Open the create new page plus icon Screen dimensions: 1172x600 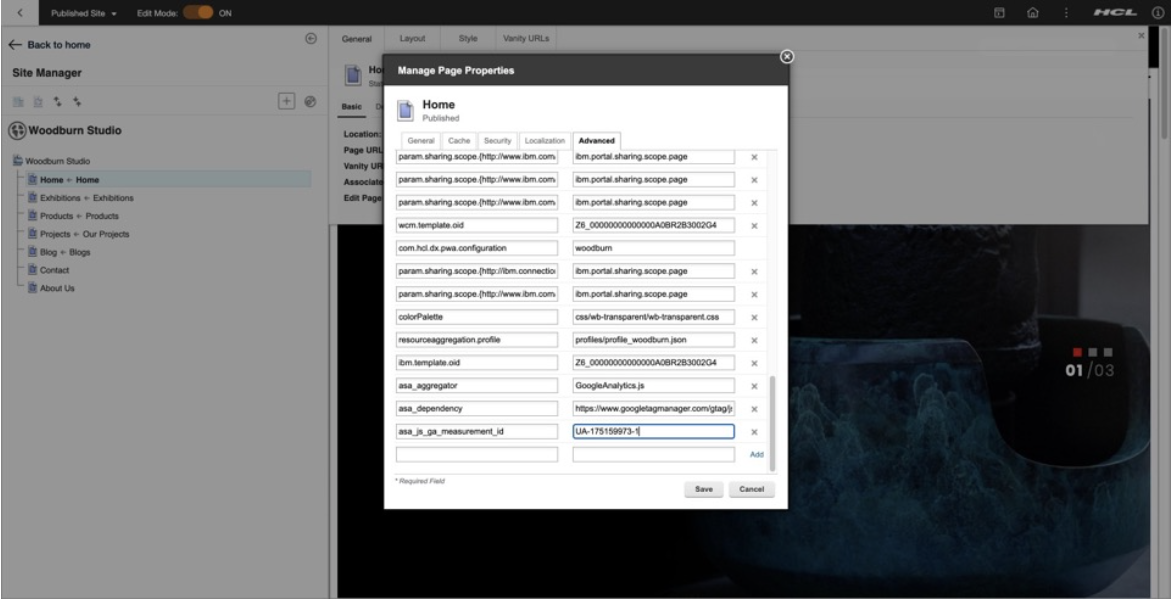287,101
